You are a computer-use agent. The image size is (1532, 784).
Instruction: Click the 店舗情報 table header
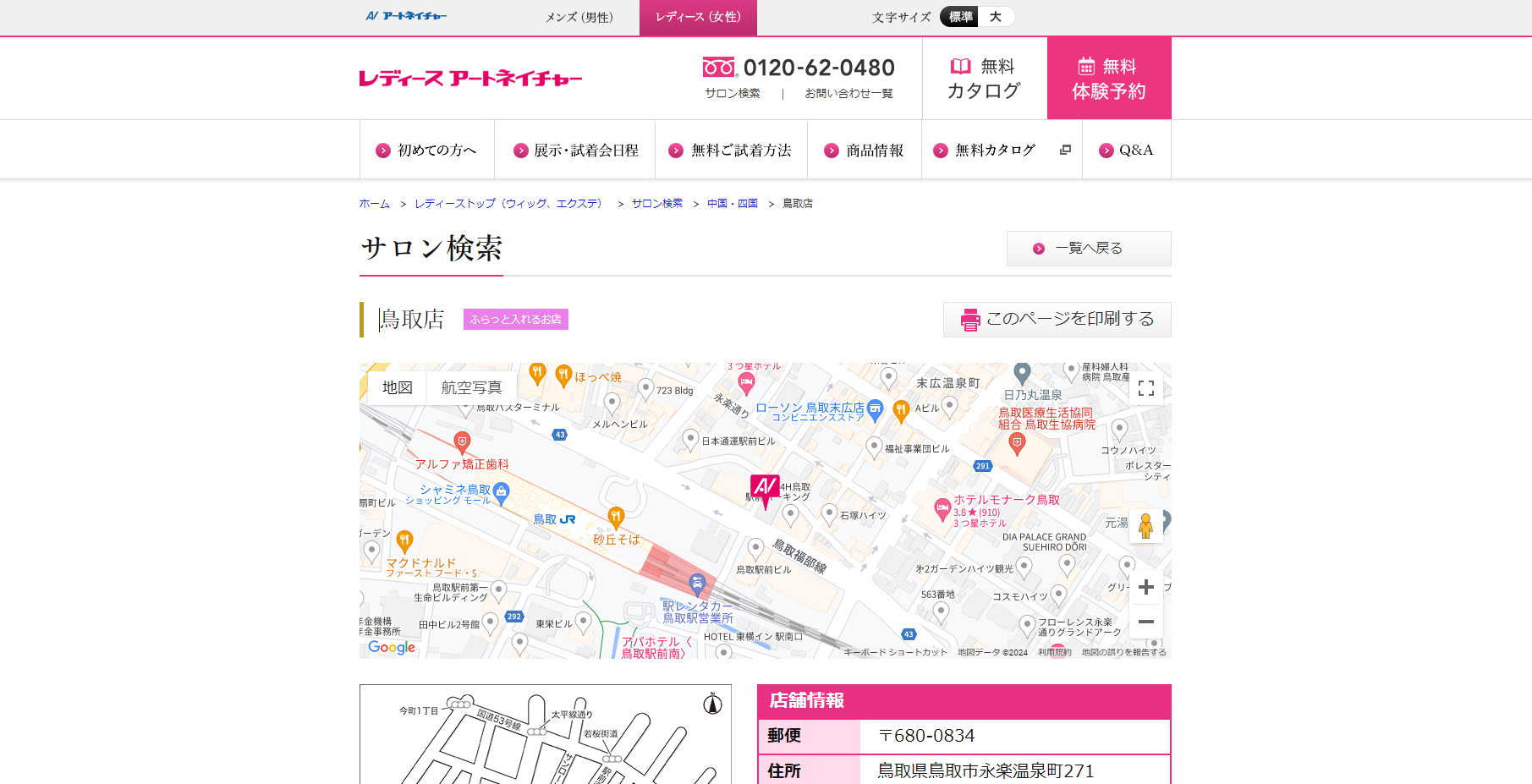coord(964,701)
